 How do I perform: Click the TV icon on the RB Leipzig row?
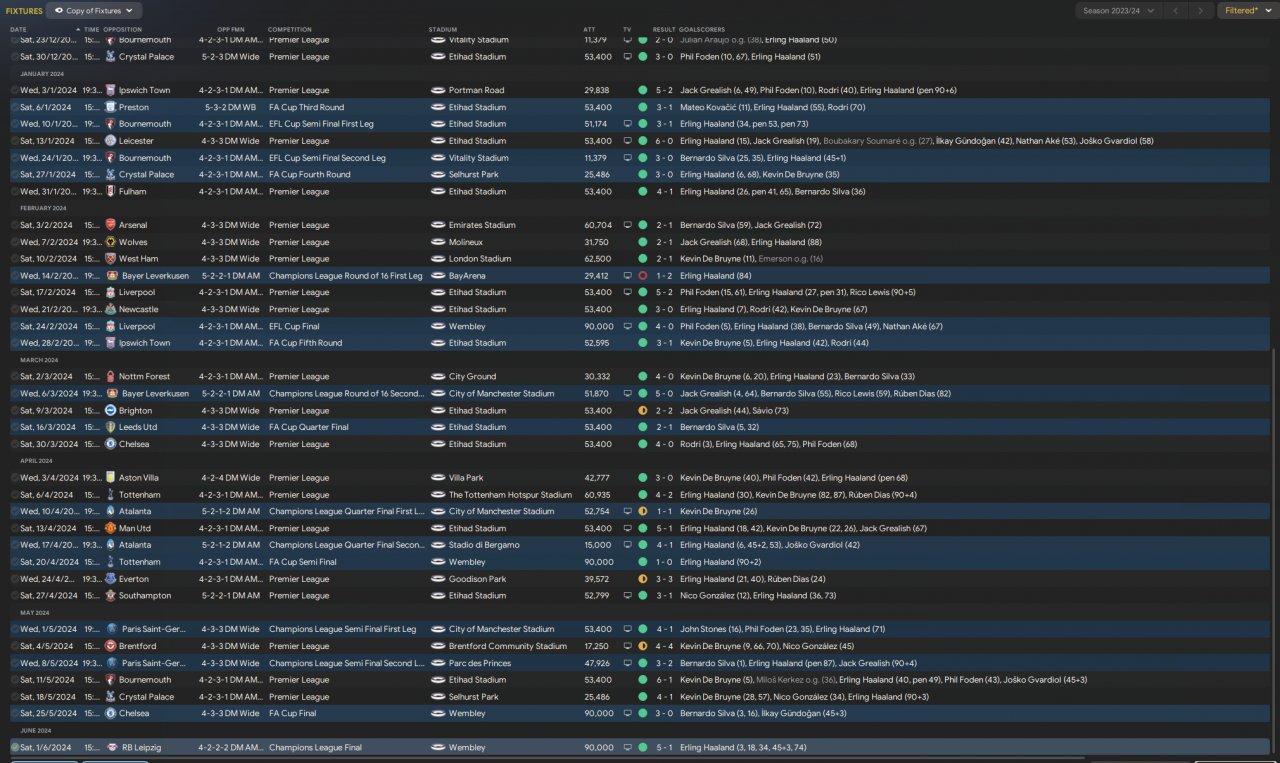[627, 747]
